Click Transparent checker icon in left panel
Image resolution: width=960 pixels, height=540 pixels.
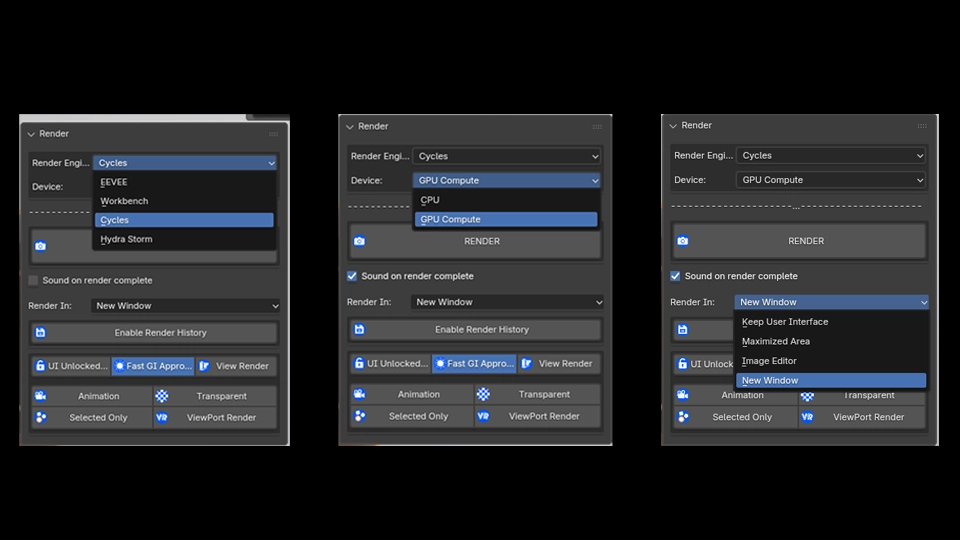[162, 396]
